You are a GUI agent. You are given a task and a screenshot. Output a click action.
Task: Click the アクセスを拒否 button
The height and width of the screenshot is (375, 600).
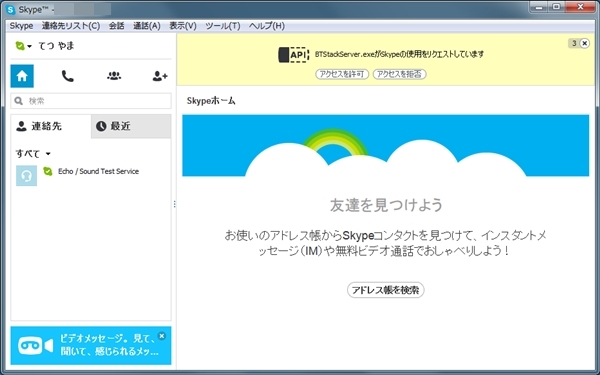pos(399,74)
